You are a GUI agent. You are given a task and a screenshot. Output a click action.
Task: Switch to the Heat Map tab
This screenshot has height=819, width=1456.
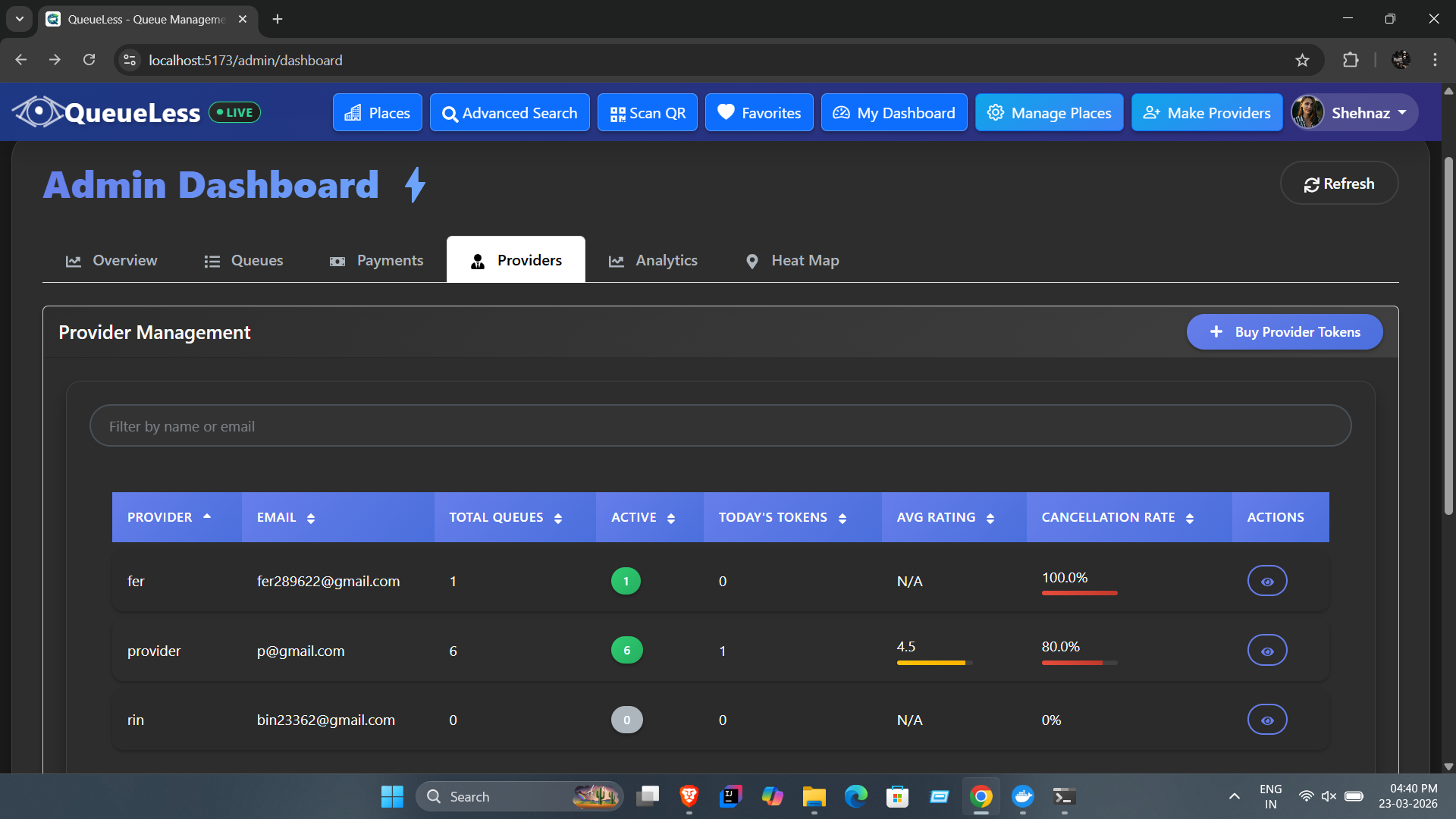click(x=792, y=260)
